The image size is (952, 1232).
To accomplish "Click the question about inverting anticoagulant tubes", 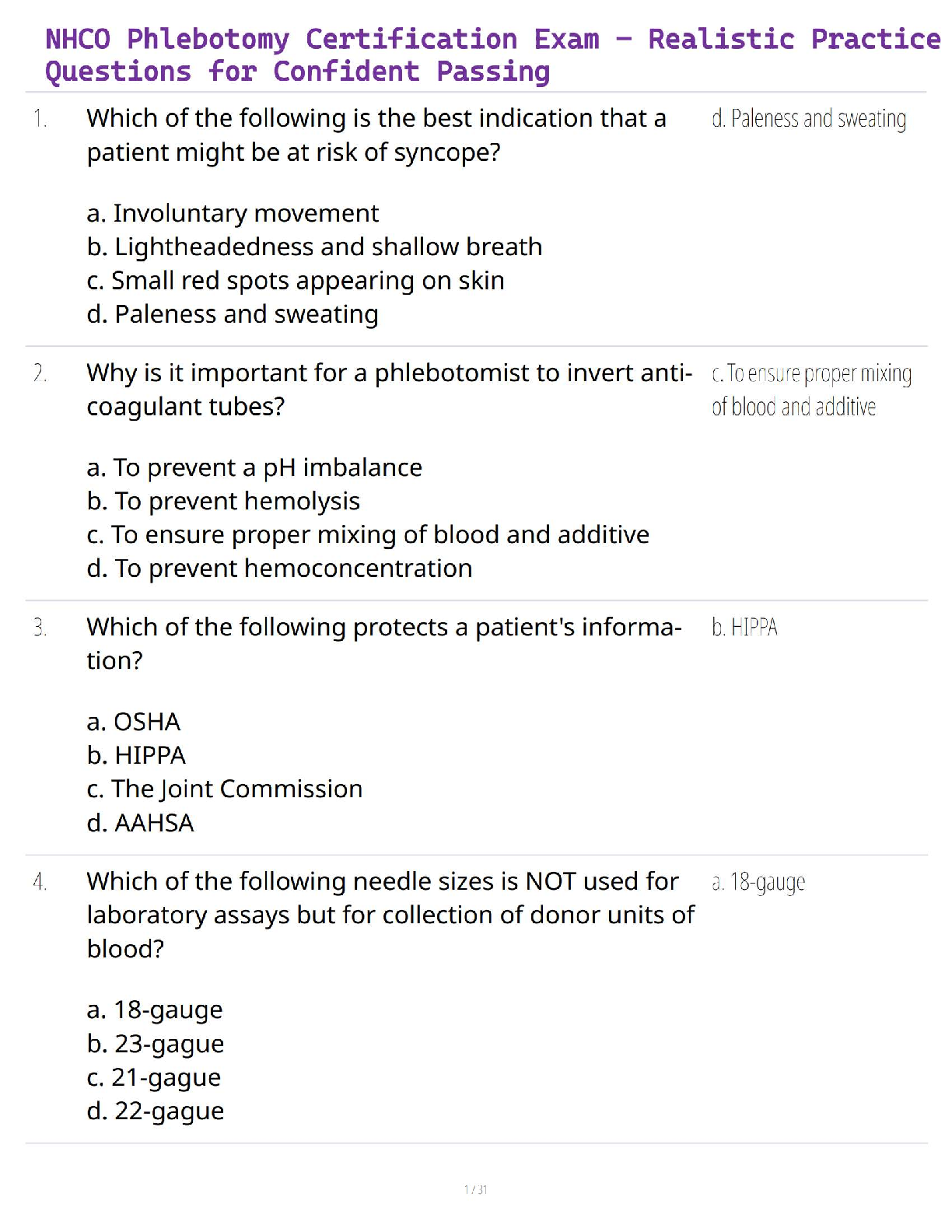I will (389, 390).
